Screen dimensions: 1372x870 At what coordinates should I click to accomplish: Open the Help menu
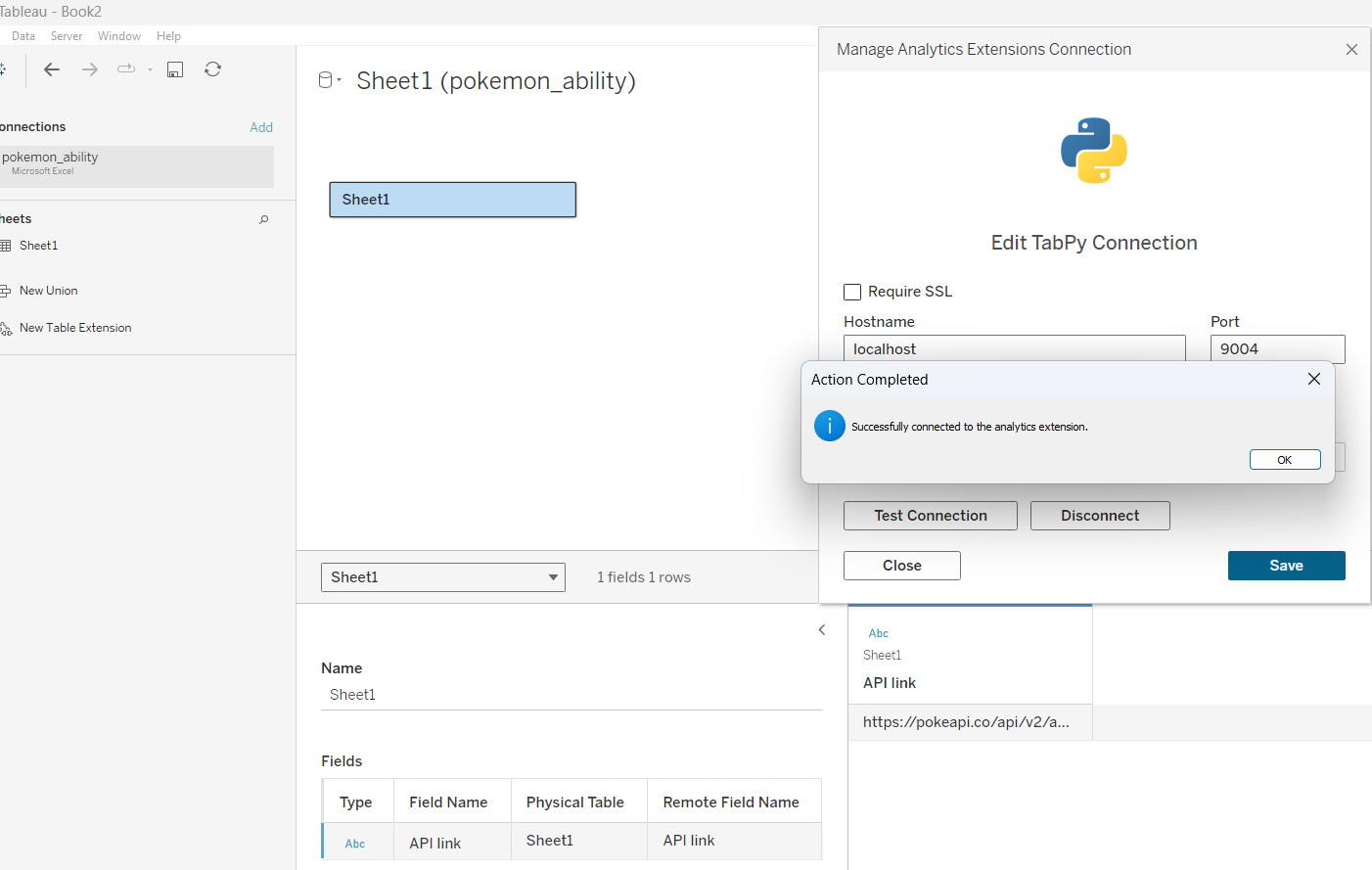coord(168,36)
